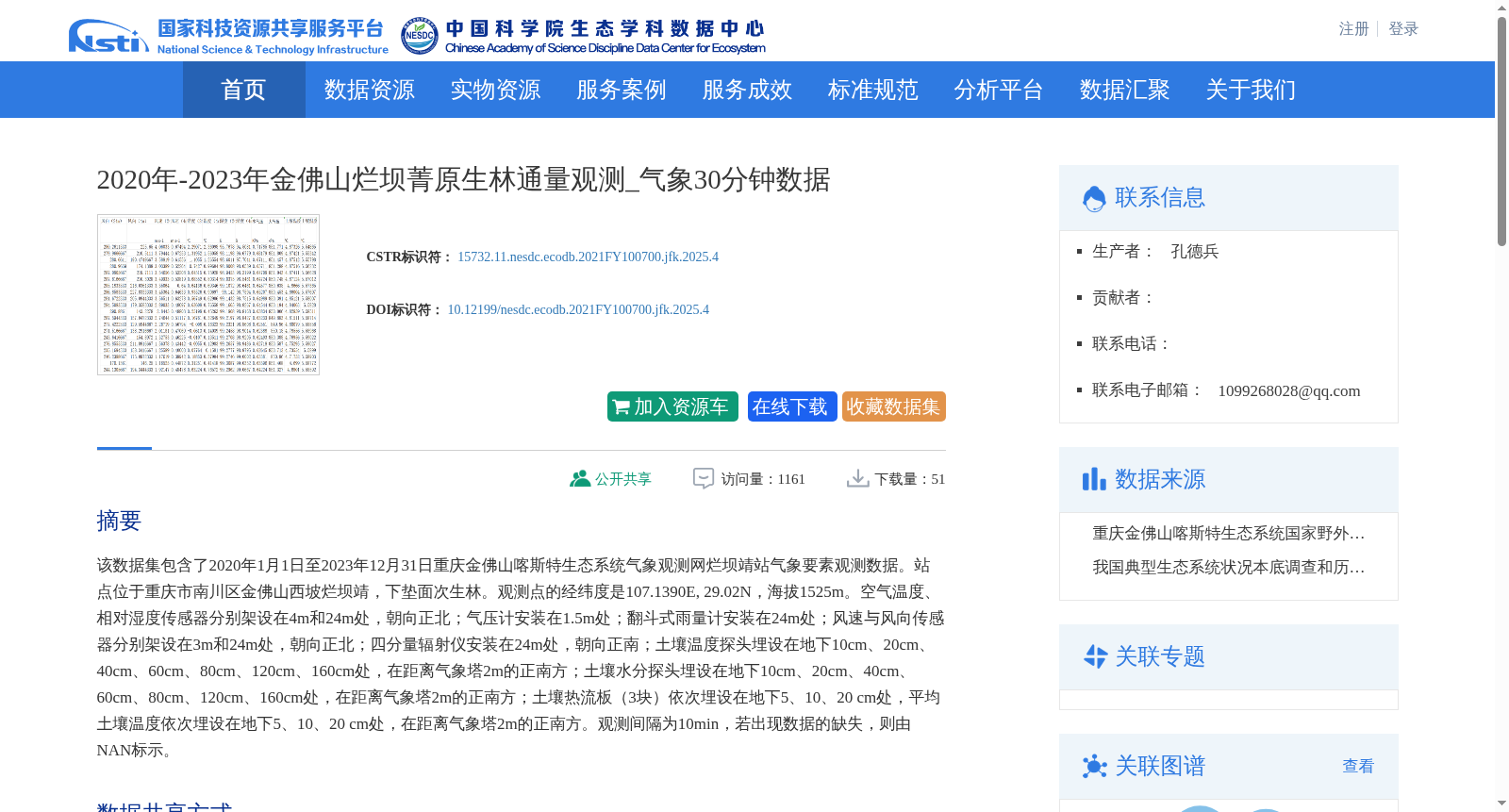Open the 数据汇聚 menu item
Viewport: 1509px width, 812px height.
1125,90
